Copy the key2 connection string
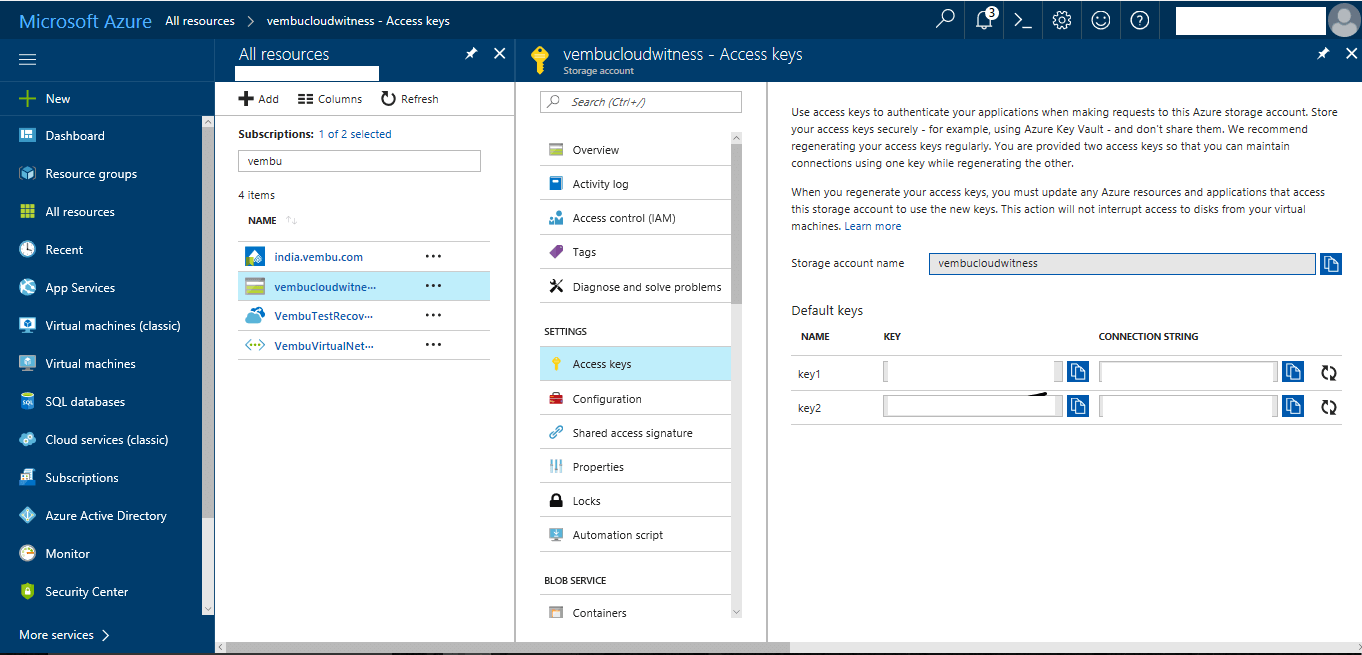The height and width of the screenshot is (655, 1362). 1294,406
